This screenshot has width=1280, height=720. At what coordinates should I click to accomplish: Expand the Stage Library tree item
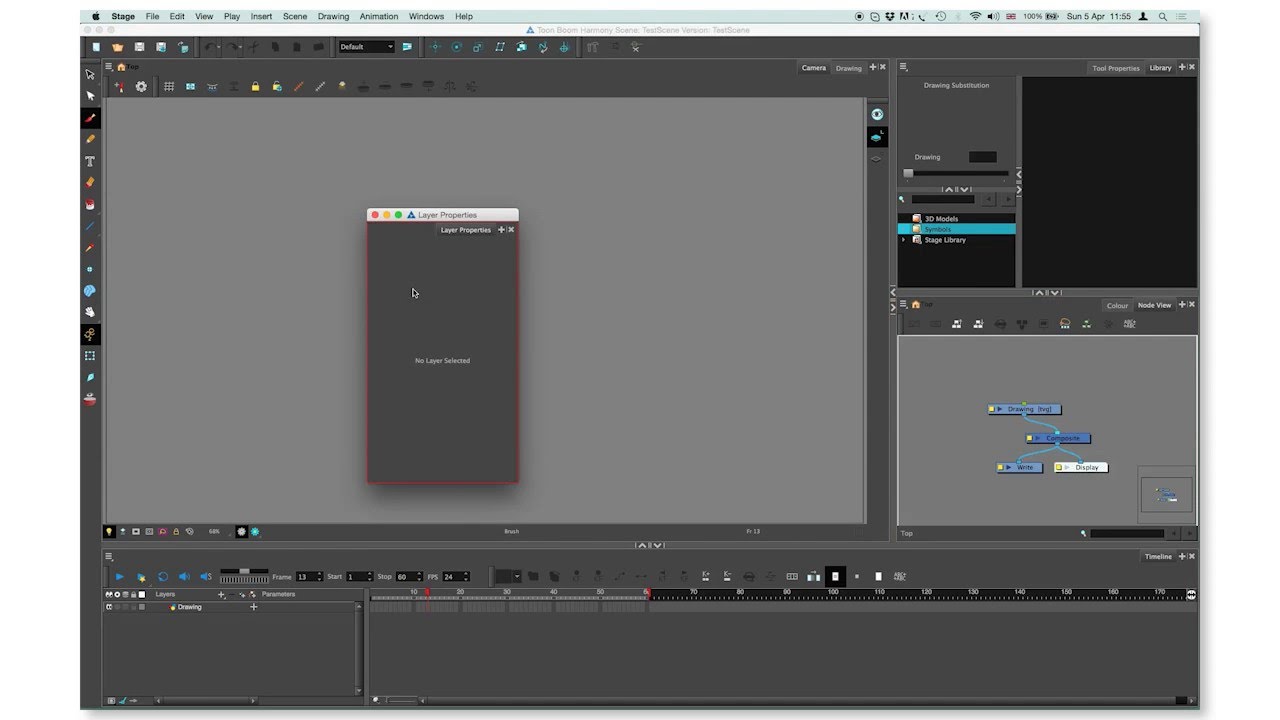[903, 240]
